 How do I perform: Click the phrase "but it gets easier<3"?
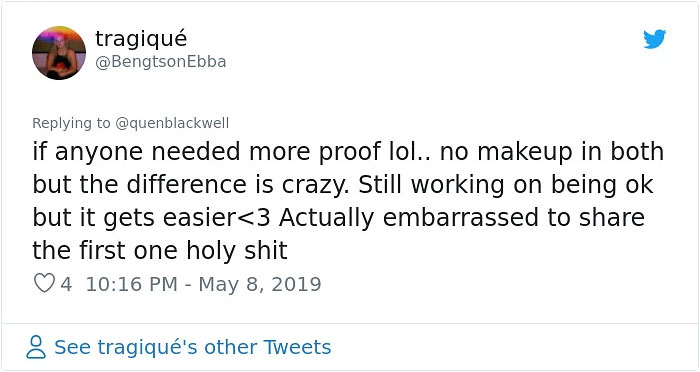coord(151,218)
